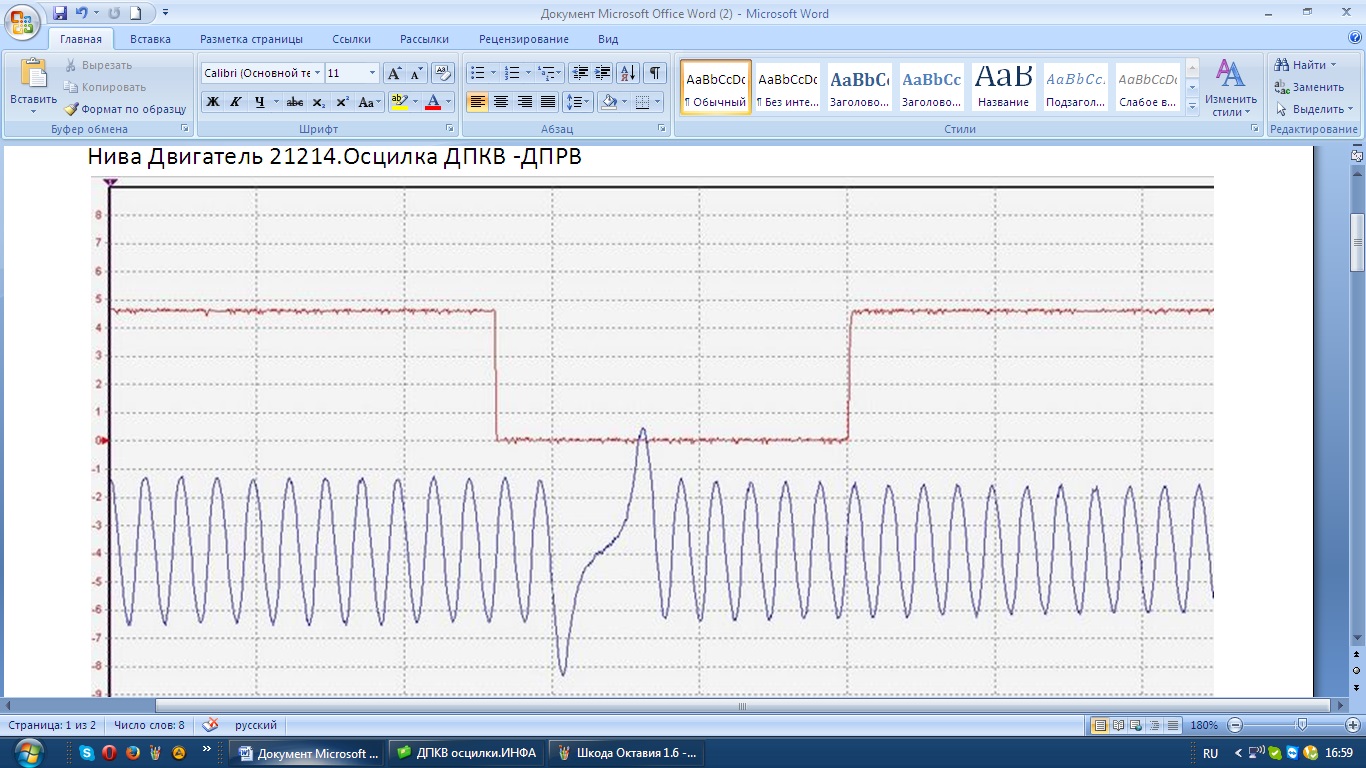Apply superscript formatting
Image resolution: width=1366 pixels, height=768 pixels.
click(x=342, y=102)
